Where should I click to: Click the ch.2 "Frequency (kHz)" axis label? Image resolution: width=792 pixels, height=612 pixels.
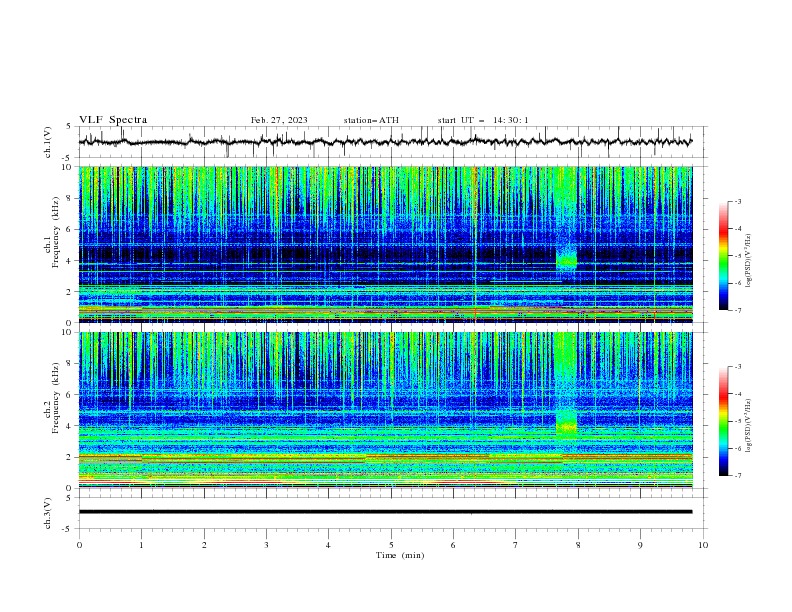click(x=56, y=398)
